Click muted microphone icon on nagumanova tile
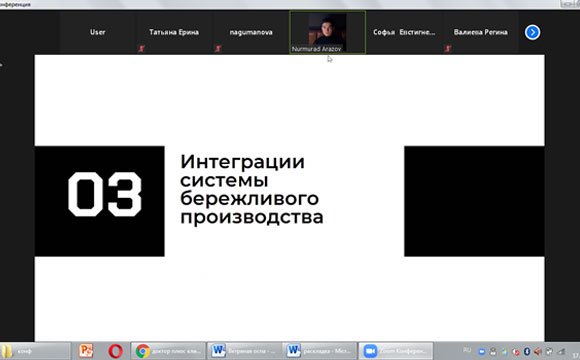This screenshot has height=360, width=580. click(218, 48)
